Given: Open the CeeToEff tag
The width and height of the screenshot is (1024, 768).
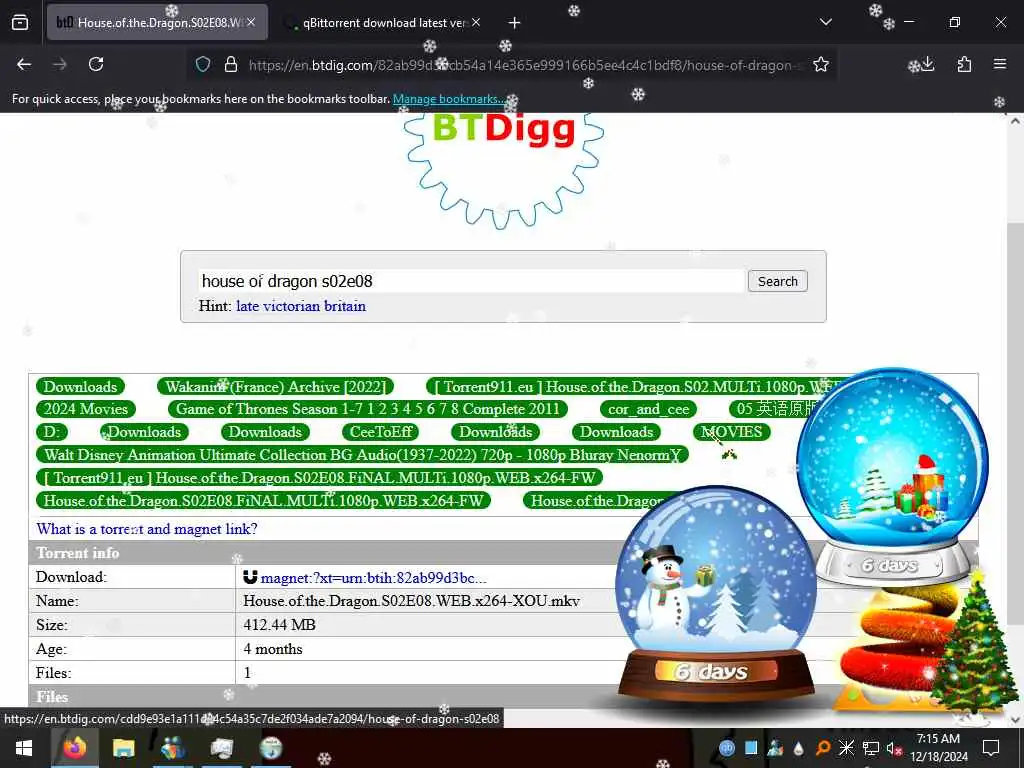Looking at the screenshot, I should coord(380,432).
